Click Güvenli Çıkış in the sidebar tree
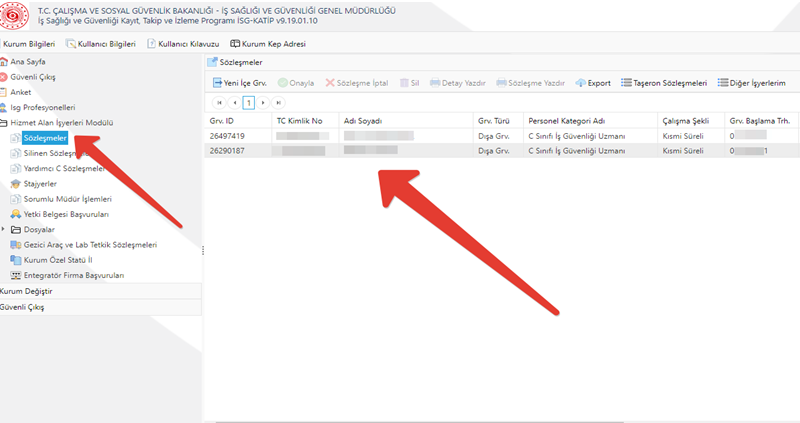The width and height of the screenshot is (800, 423). 34,76
